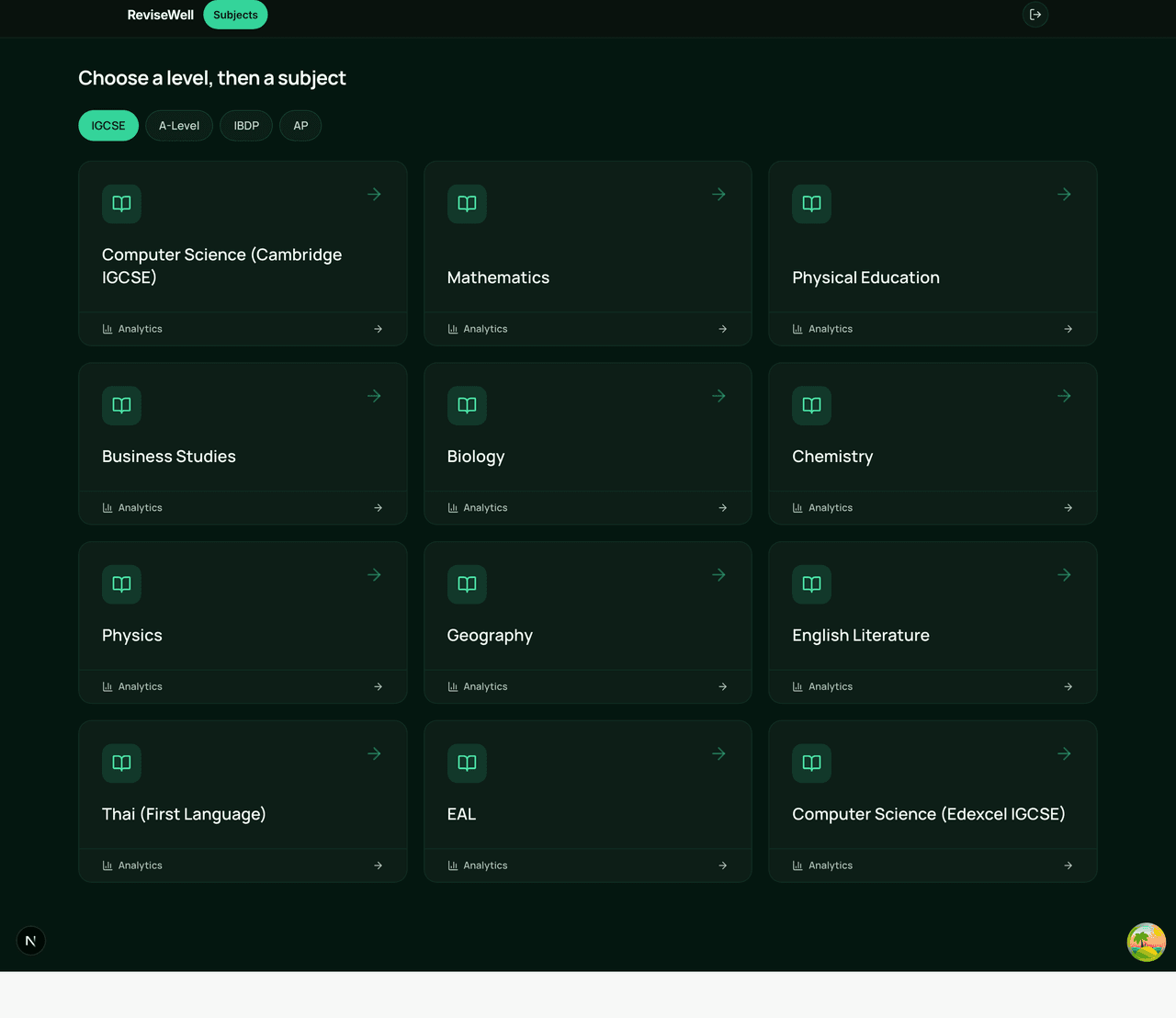Click the bar chart icon under Business Studies
This screenshot has height=1018, width=1176.
[107, 508]
